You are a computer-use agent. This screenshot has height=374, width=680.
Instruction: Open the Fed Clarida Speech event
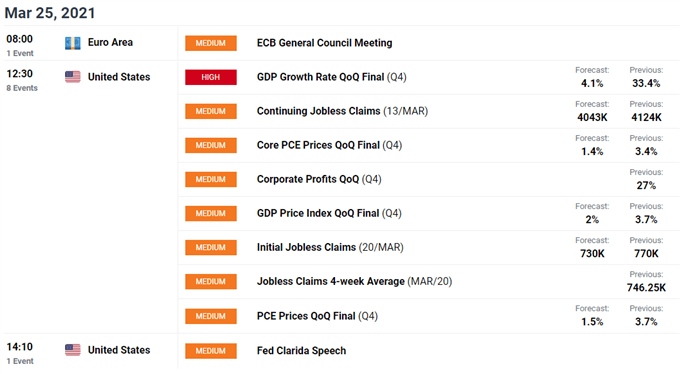(x=301, y=351)
